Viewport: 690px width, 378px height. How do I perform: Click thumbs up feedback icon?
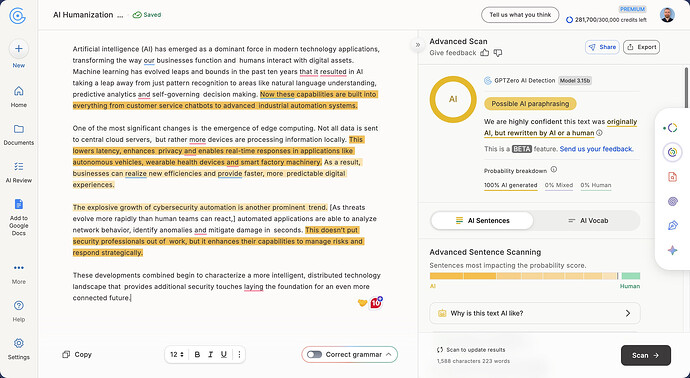[484, 53]
